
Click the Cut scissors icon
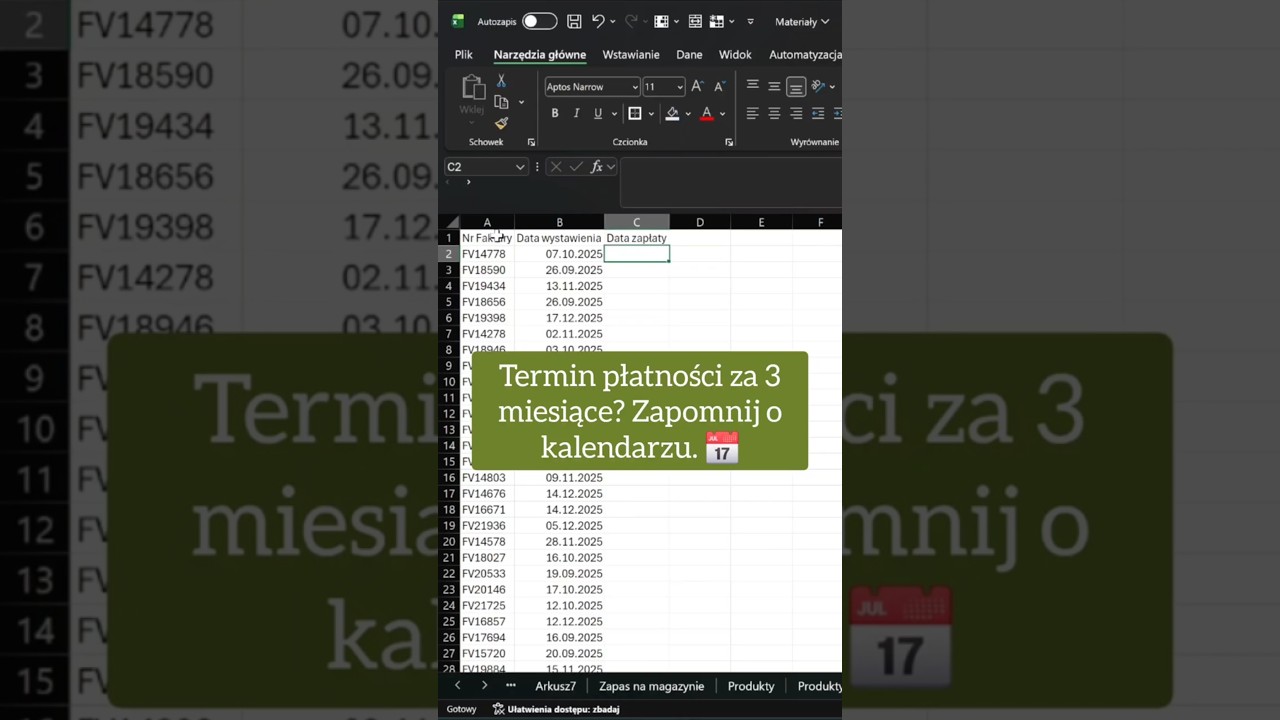(501, 81)
